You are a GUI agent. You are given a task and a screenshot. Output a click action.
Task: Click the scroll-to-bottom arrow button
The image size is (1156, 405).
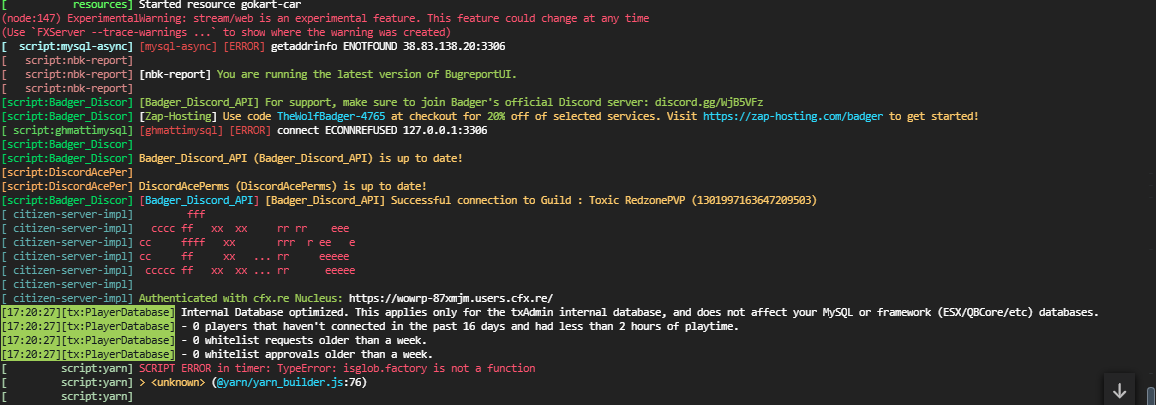pyautogui.click(x=1120, y=390)
